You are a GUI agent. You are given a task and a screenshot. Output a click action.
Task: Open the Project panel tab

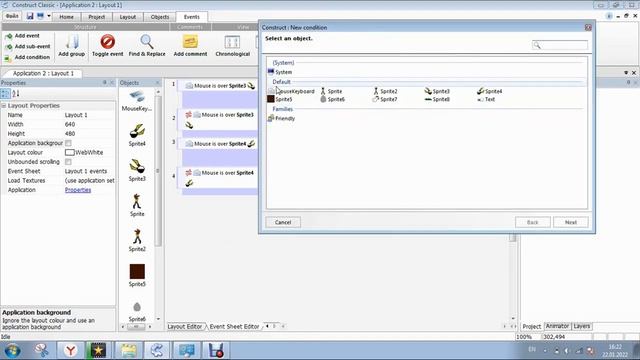coord(532,327)
